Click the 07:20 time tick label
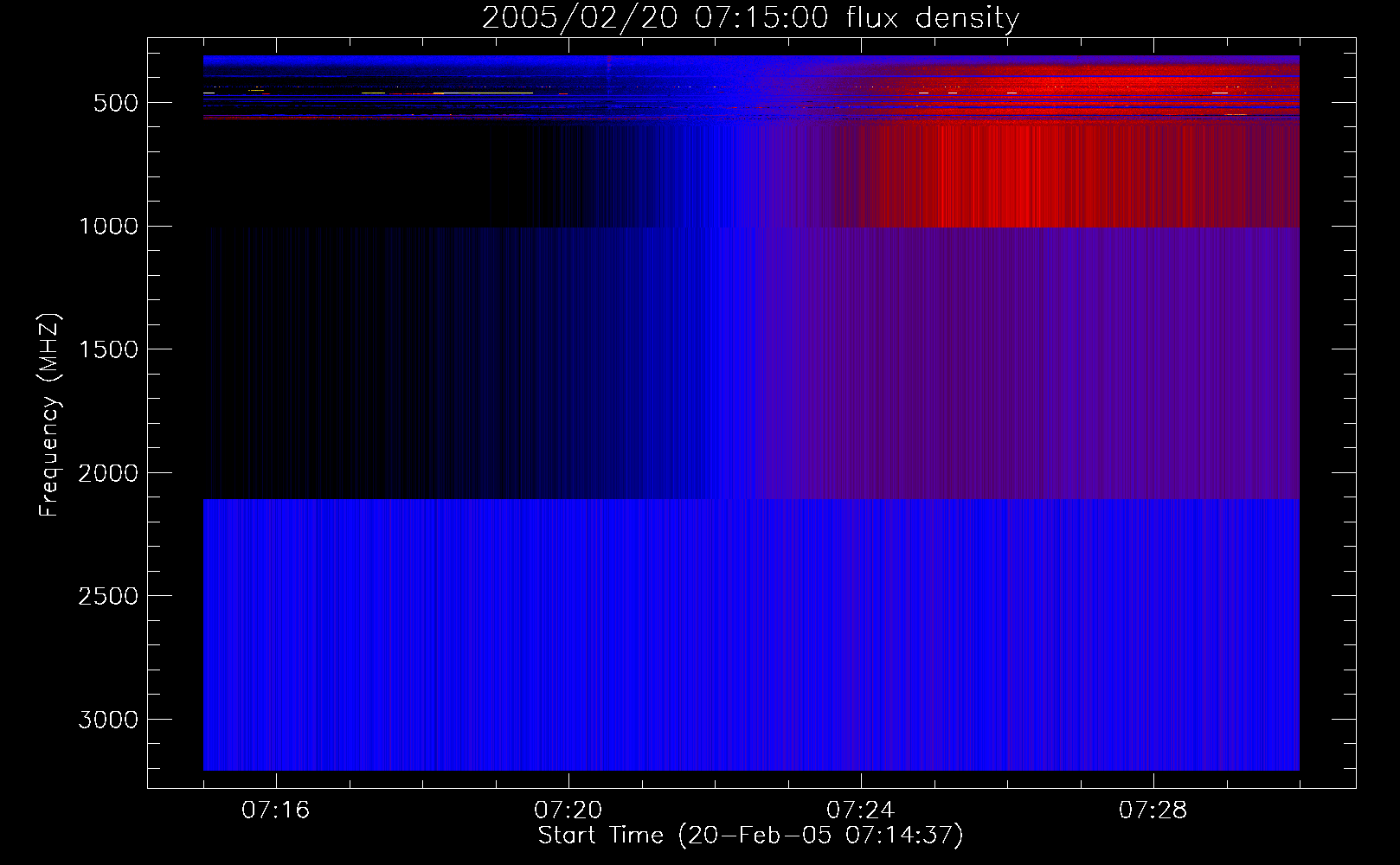 568,811
